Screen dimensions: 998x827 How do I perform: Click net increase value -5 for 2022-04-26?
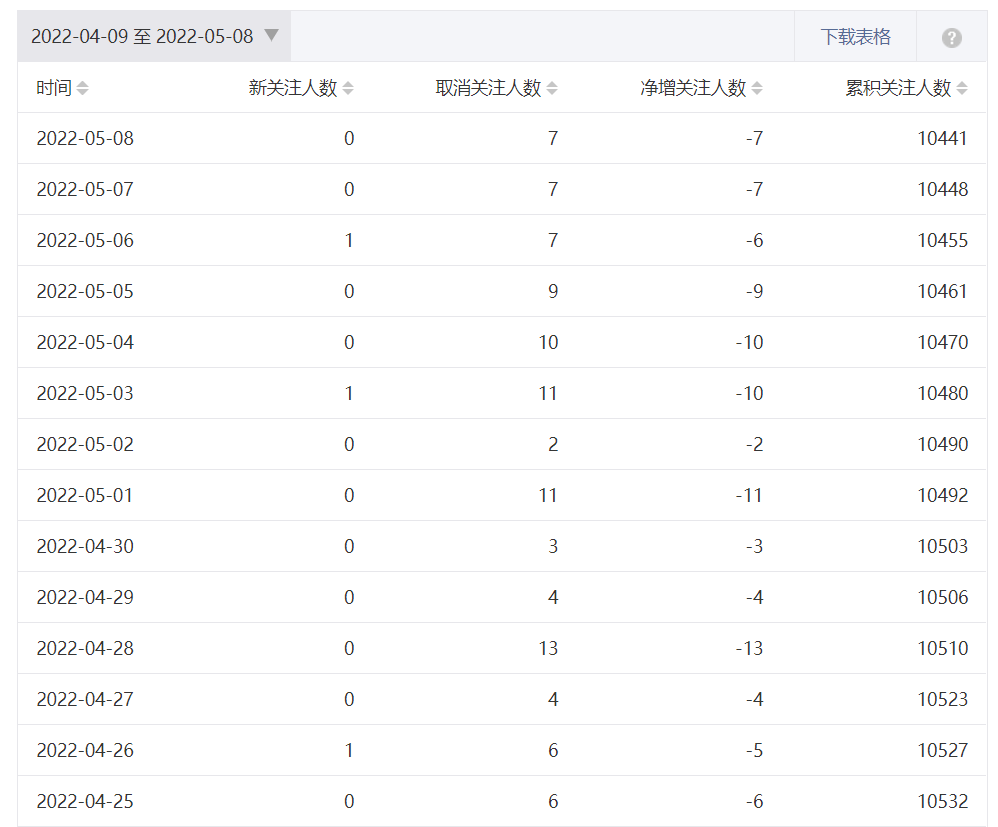coord(754,750)
